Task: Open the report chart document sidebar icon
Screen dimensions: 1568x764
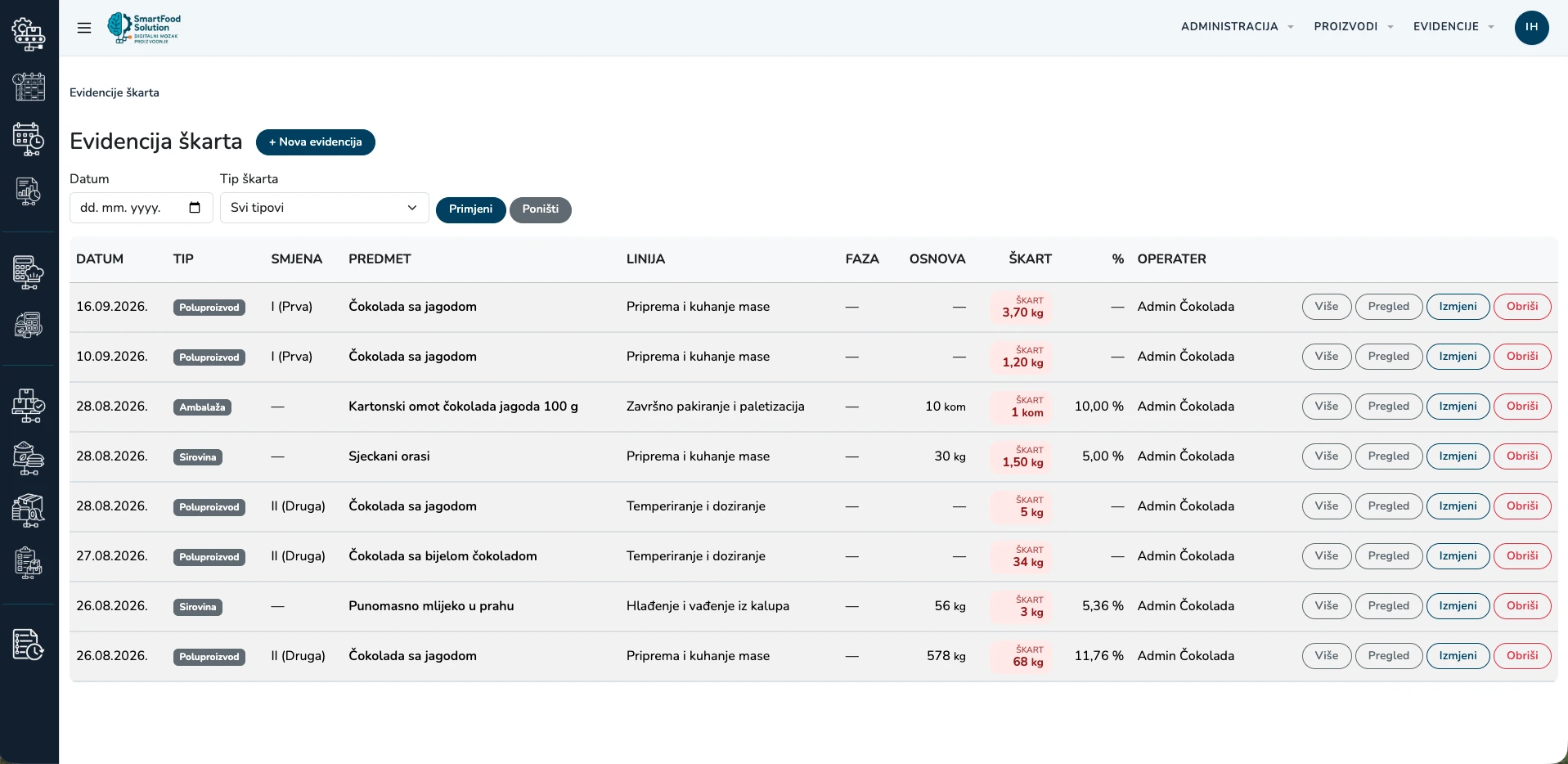Action: [29, 192]
